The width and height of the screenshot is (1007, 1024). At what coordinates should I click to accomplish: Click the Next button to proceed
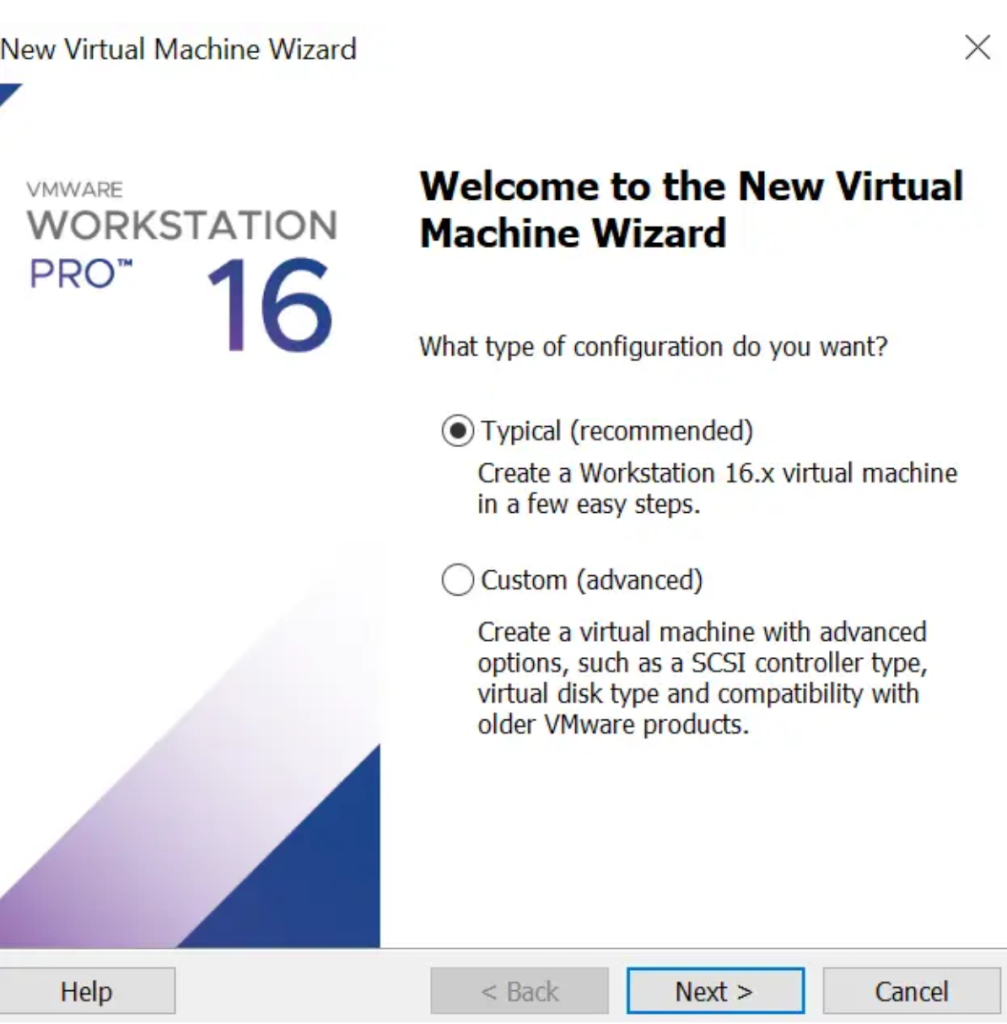714,991
